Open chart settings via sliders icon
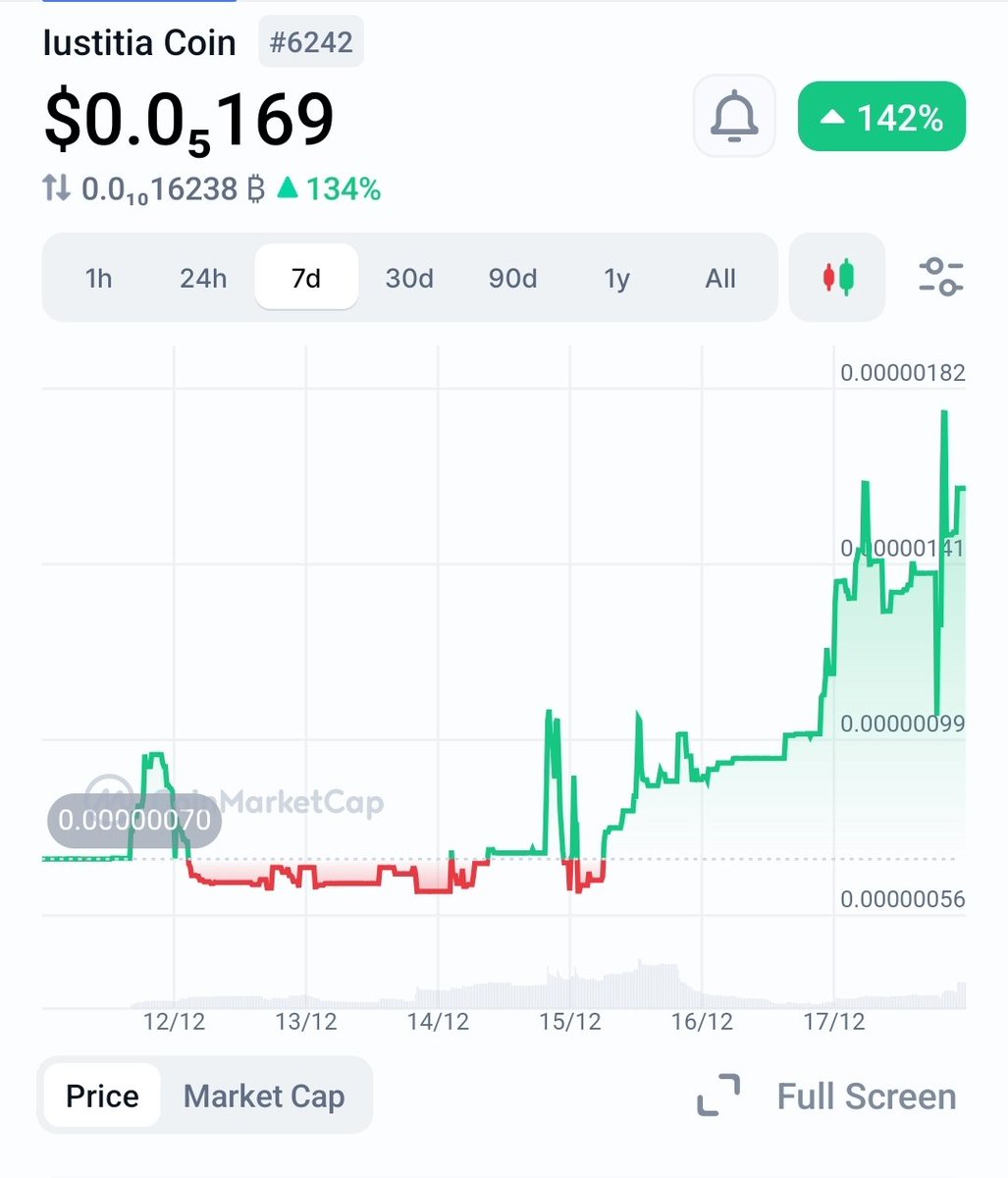This screenshot has width=1008, height=1178. [x=939, y=278]
